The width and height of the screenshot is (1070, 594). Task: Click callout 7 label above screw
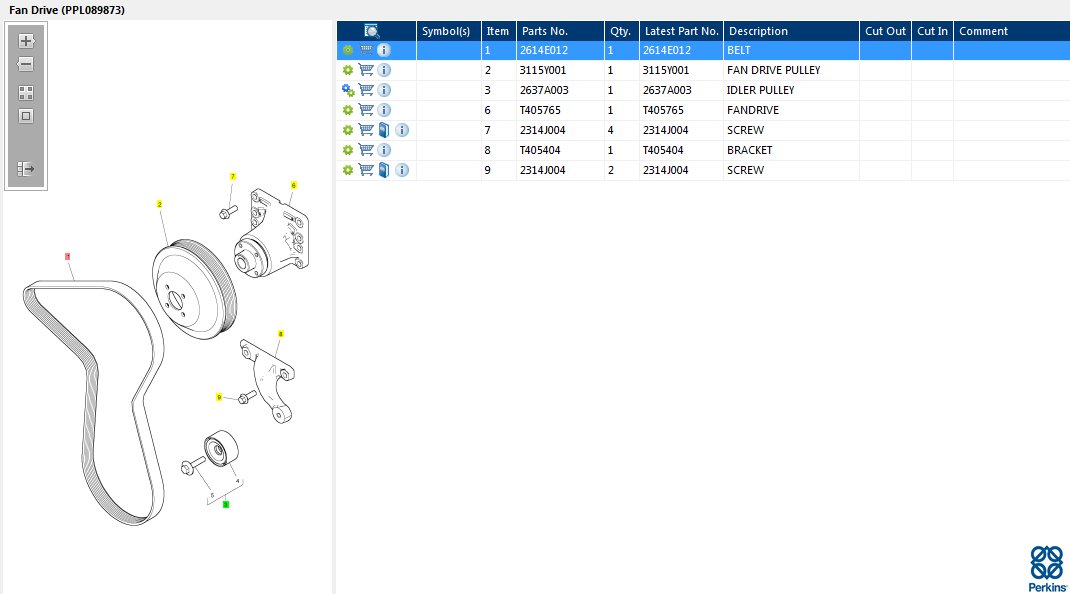click(233, 176)
